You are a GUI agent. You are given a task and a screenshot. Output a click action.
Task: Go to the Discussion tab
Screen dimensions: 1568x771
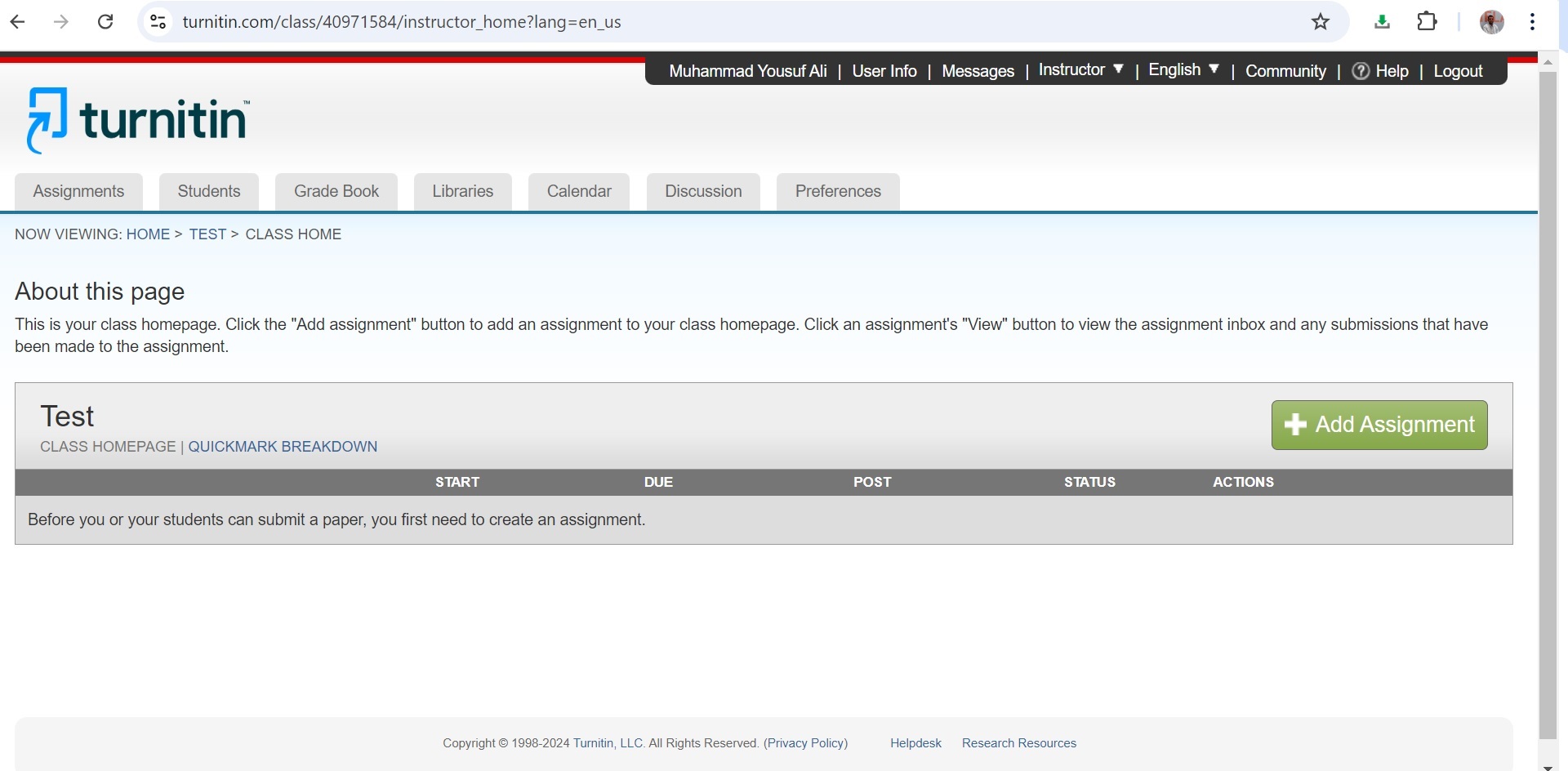coord(703,192)
